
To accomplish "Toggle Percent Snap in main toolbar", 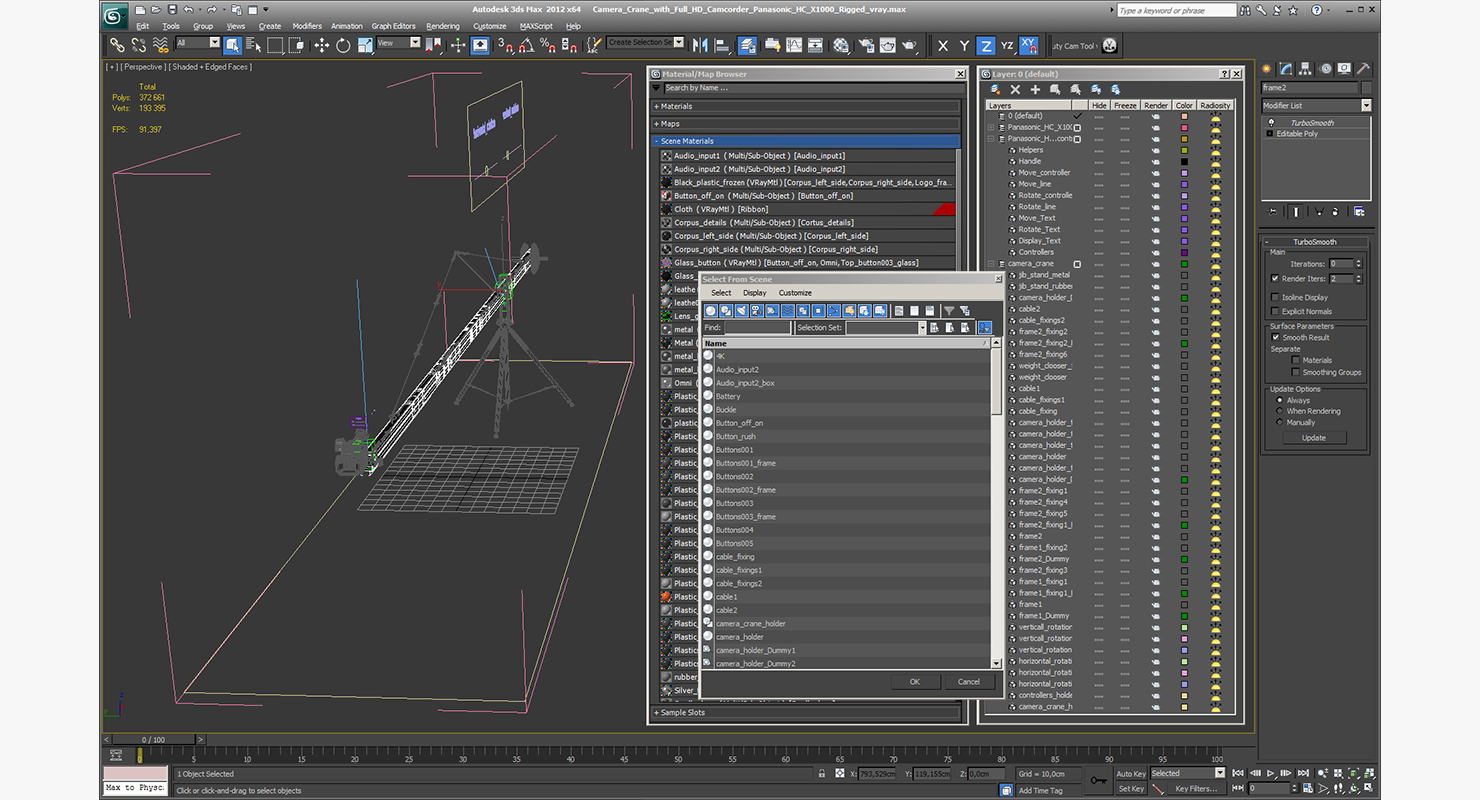I will click(548, 45).
